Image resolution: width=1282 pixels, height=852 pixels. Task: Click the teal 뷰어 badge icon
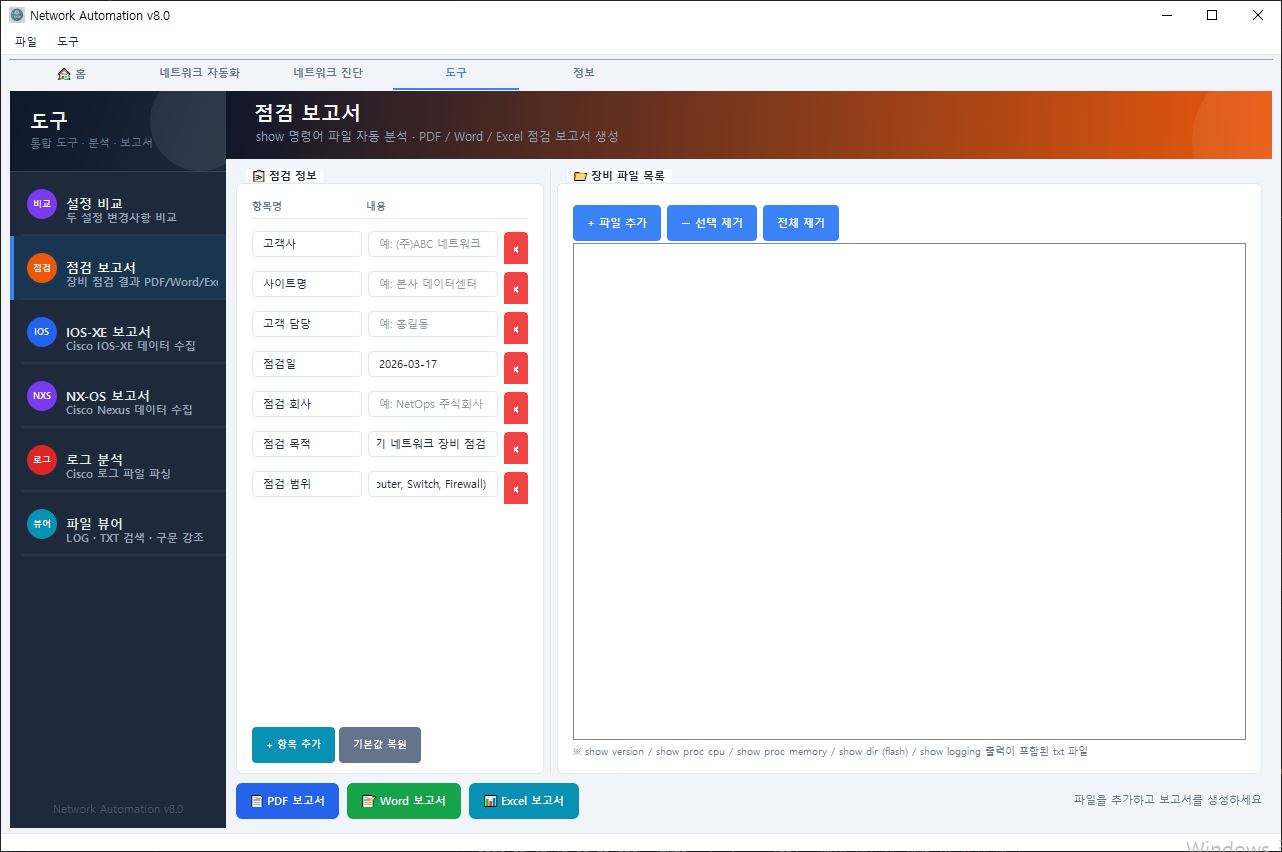click(42, 524)
